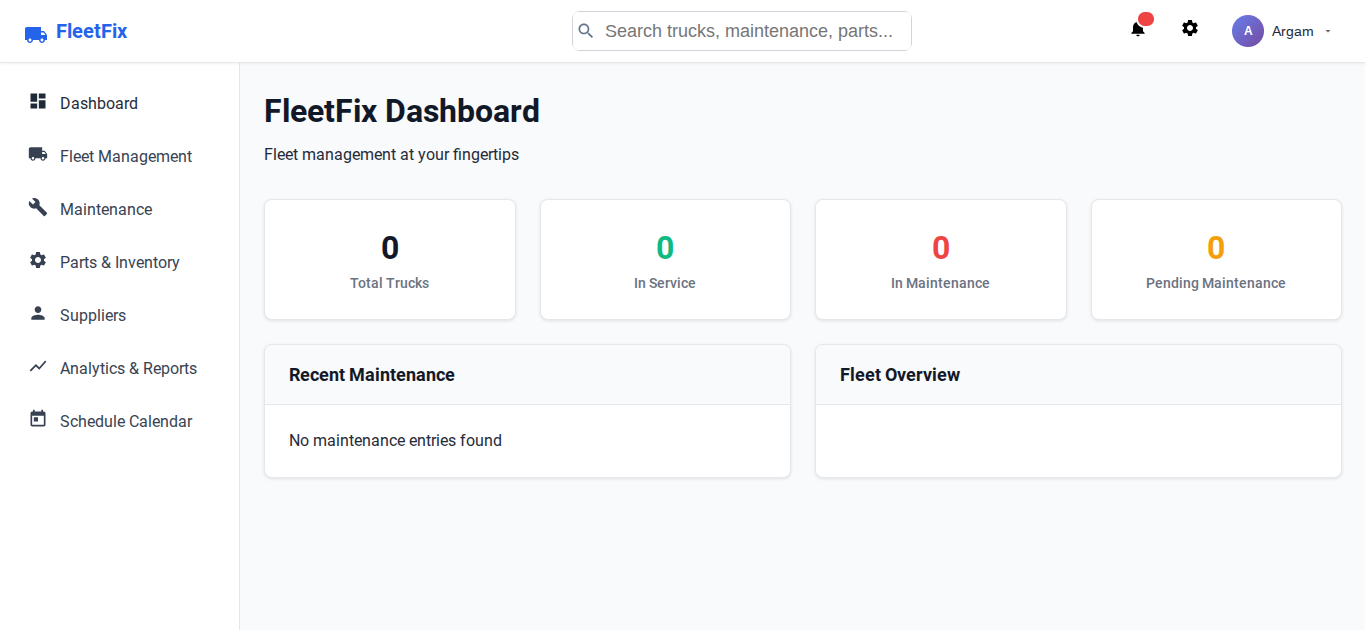Click the Recent Maintenance panel header
Image resolution: width=1365 pixels, height=630 pixels.
[x=372, y=374]
